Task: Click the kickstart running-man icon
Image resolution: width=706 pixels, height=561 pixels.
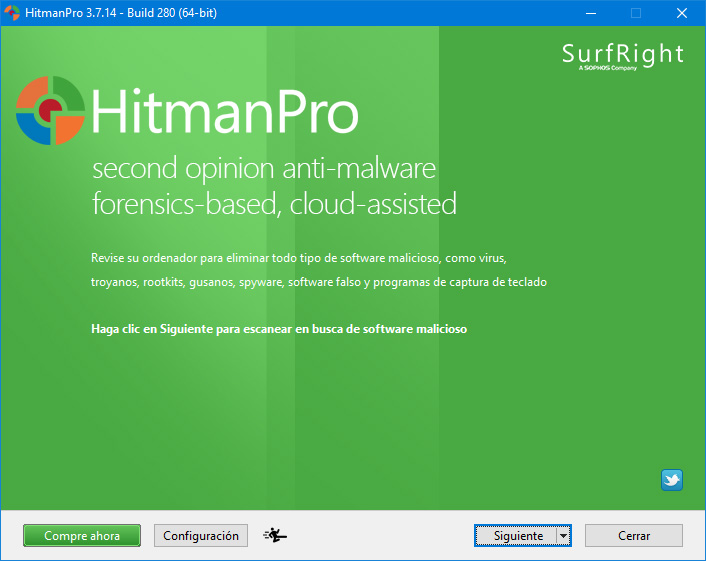Action: (x=275, y=535)
